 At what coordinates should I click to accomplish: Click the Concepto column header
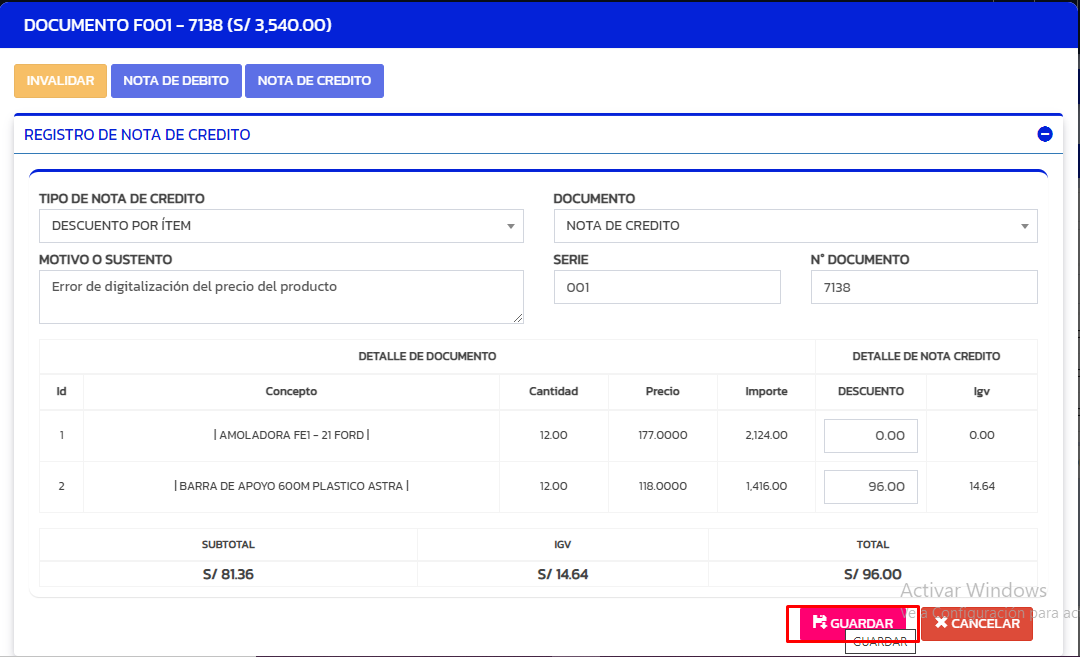[291, 391]
